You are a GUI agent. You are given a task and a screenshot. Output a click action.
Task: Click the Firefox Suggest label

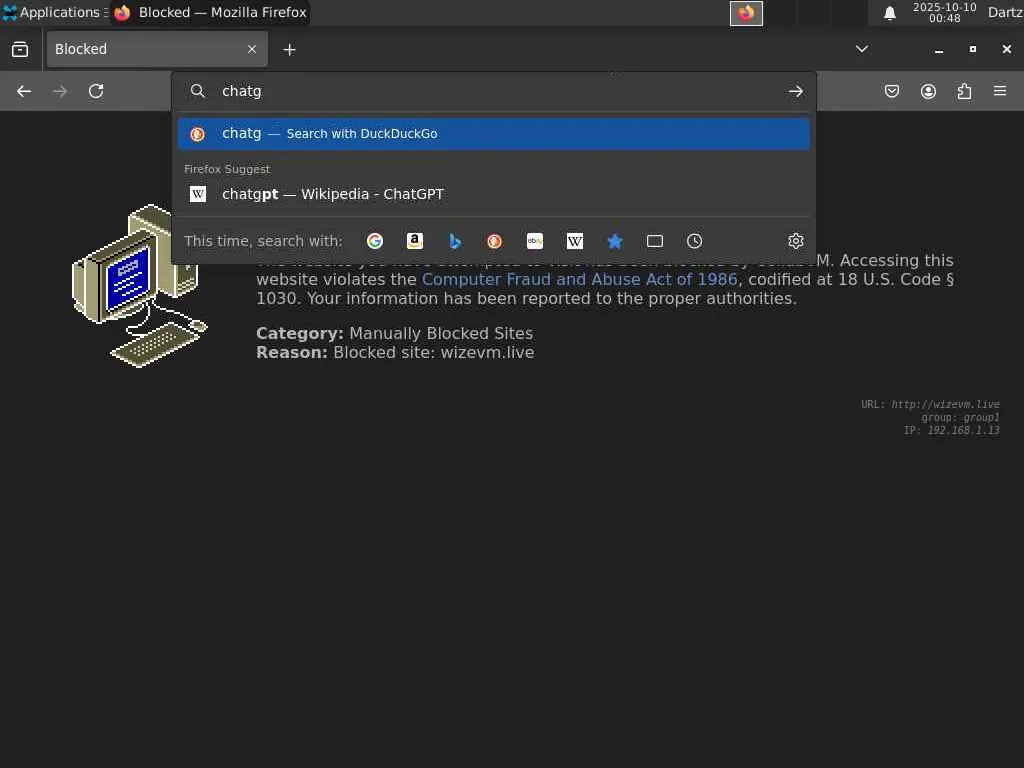[227, 169]
